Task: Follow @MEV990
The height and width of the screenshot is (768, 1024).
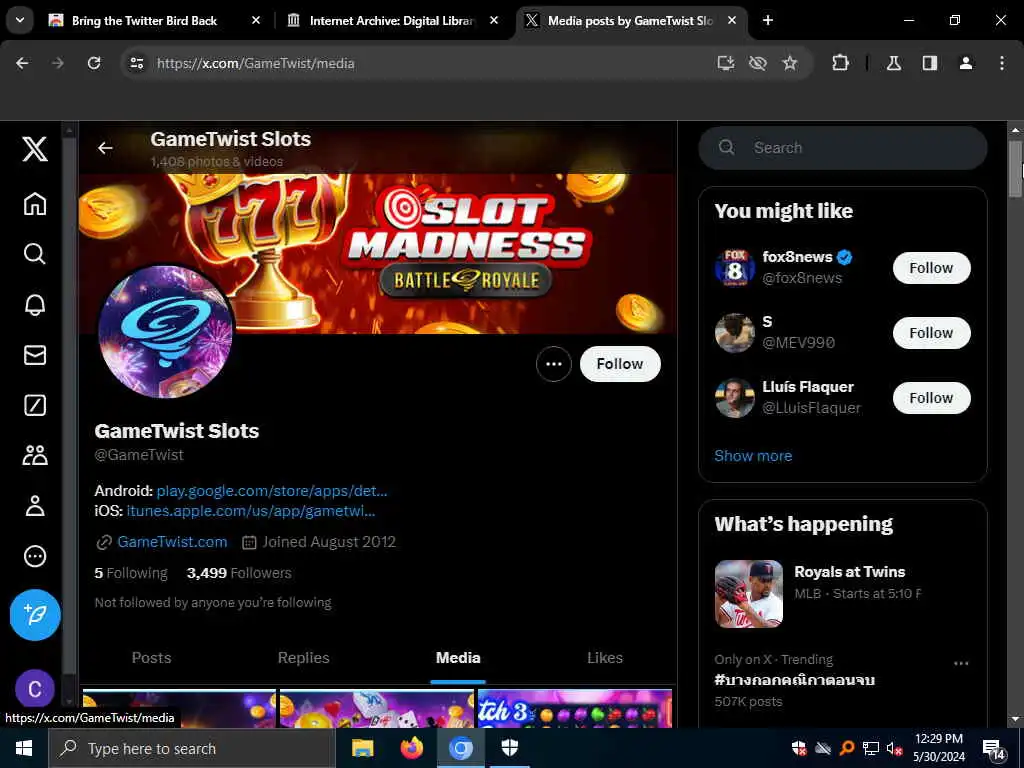Action: click(x=931, y=333)
